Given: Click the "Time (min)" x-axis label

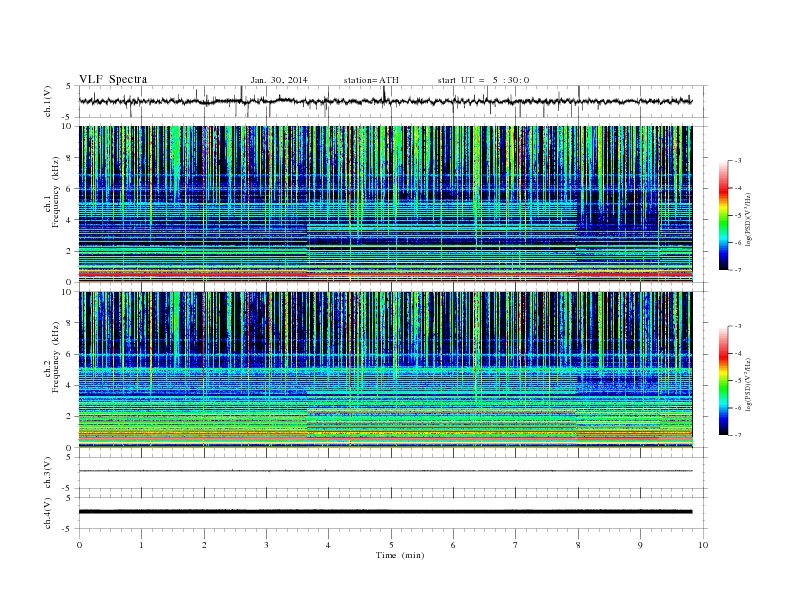Looking at the screenshot, I should 400,555.
